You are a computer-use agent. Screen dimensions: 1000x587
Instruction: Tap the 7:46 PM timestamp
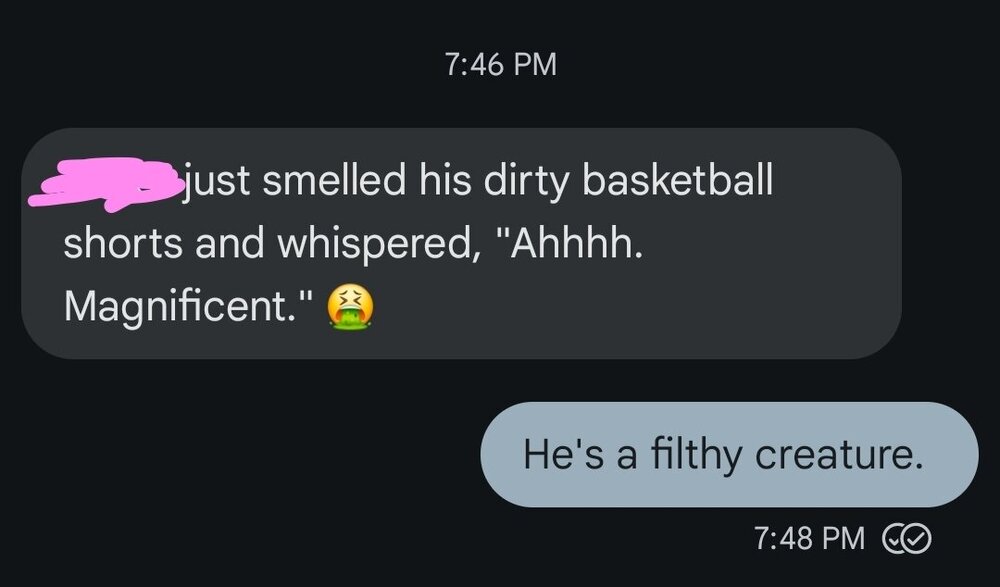click(500, 64)
